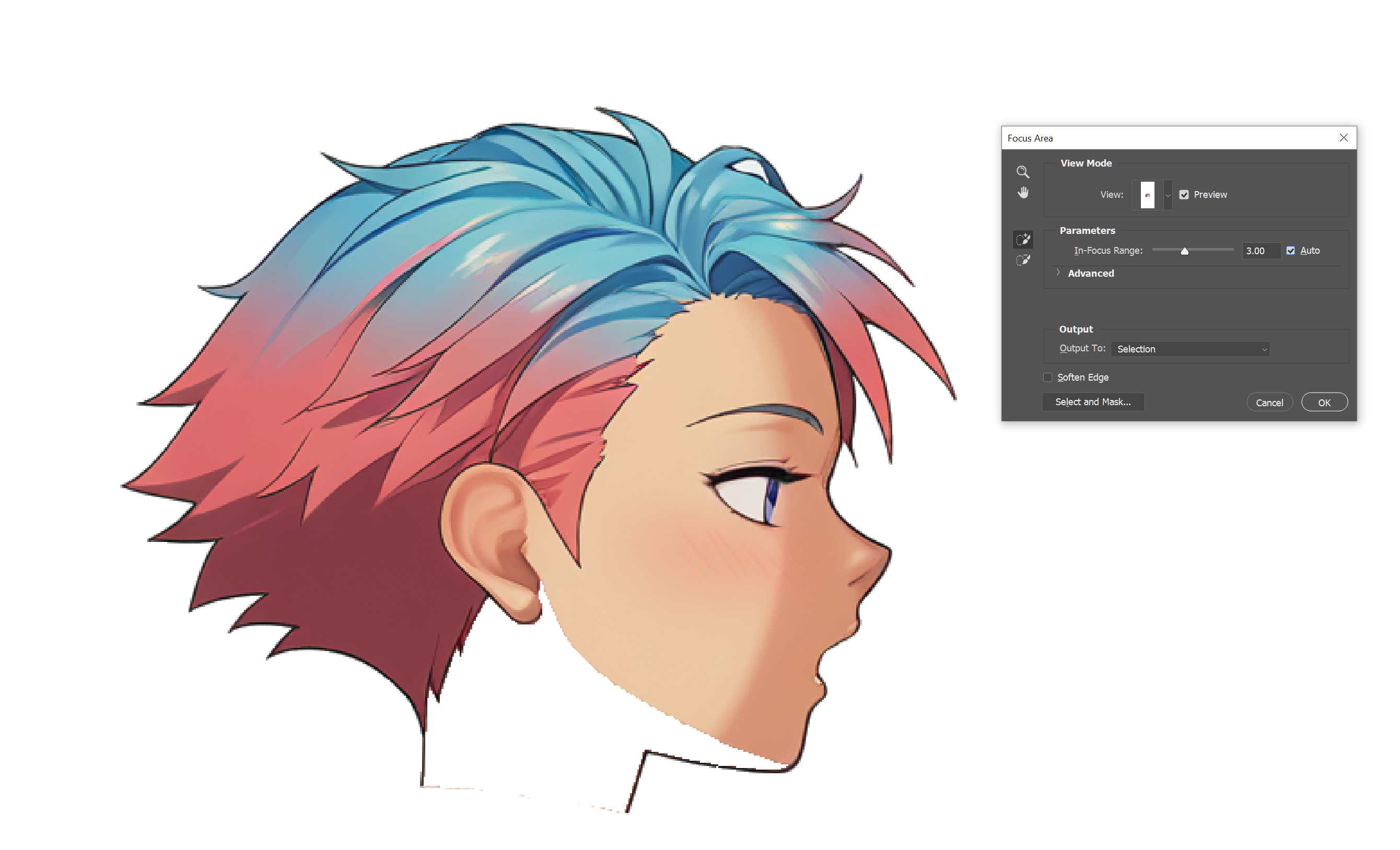Select the Zoom tool in Focus Area dialog

click(x=1023, y=172)
